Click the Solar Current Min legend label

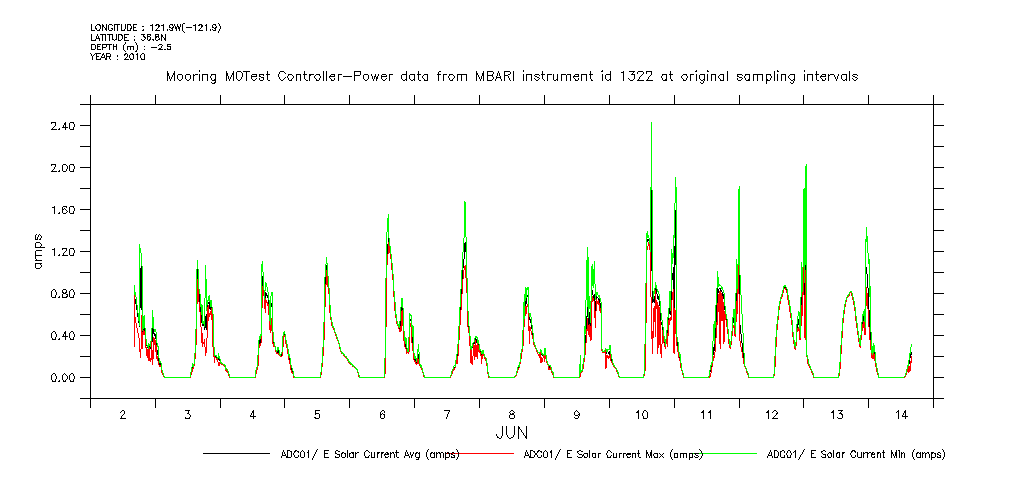pyautogui.click(x=855, y=454)
